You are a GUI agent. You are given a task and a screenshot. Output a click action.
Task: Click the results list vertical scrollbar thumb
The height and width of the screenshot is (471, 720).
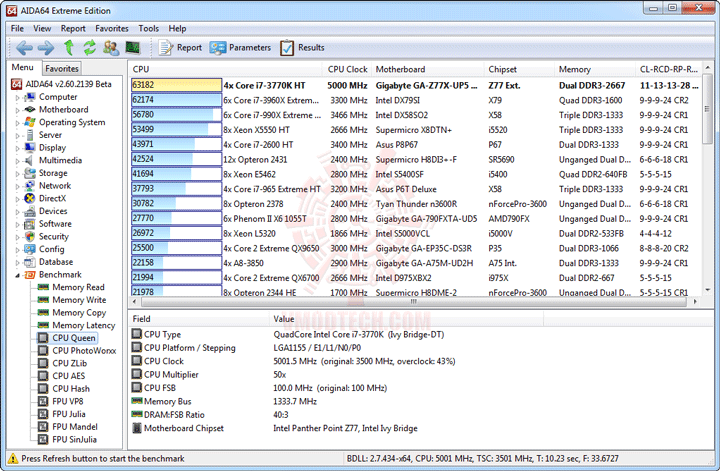point(707,110)
